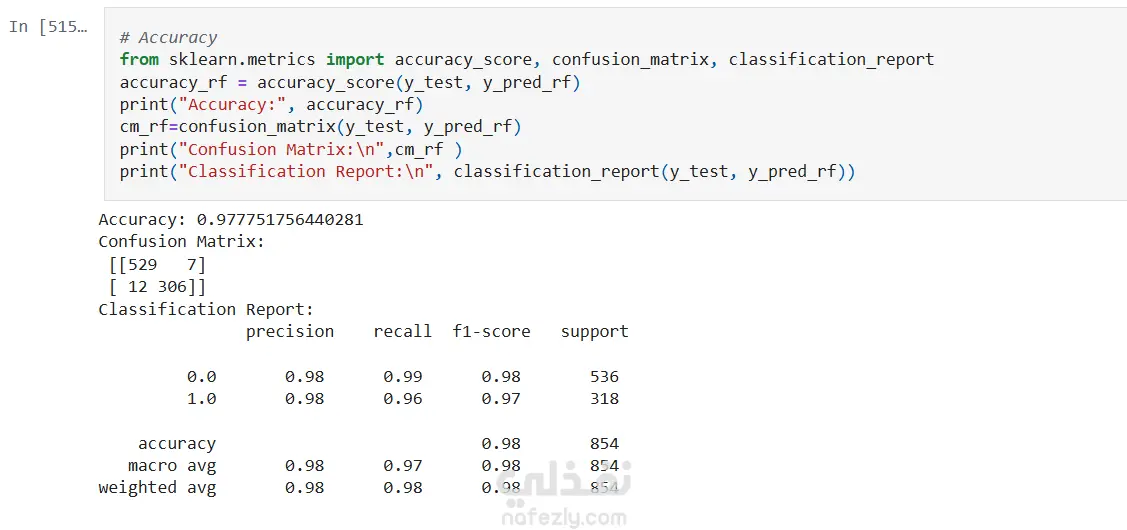This screenshot has height=530, width=1127.
Task: Click the [ 12 306]] confusion matrix row
Action: [157, 287]
